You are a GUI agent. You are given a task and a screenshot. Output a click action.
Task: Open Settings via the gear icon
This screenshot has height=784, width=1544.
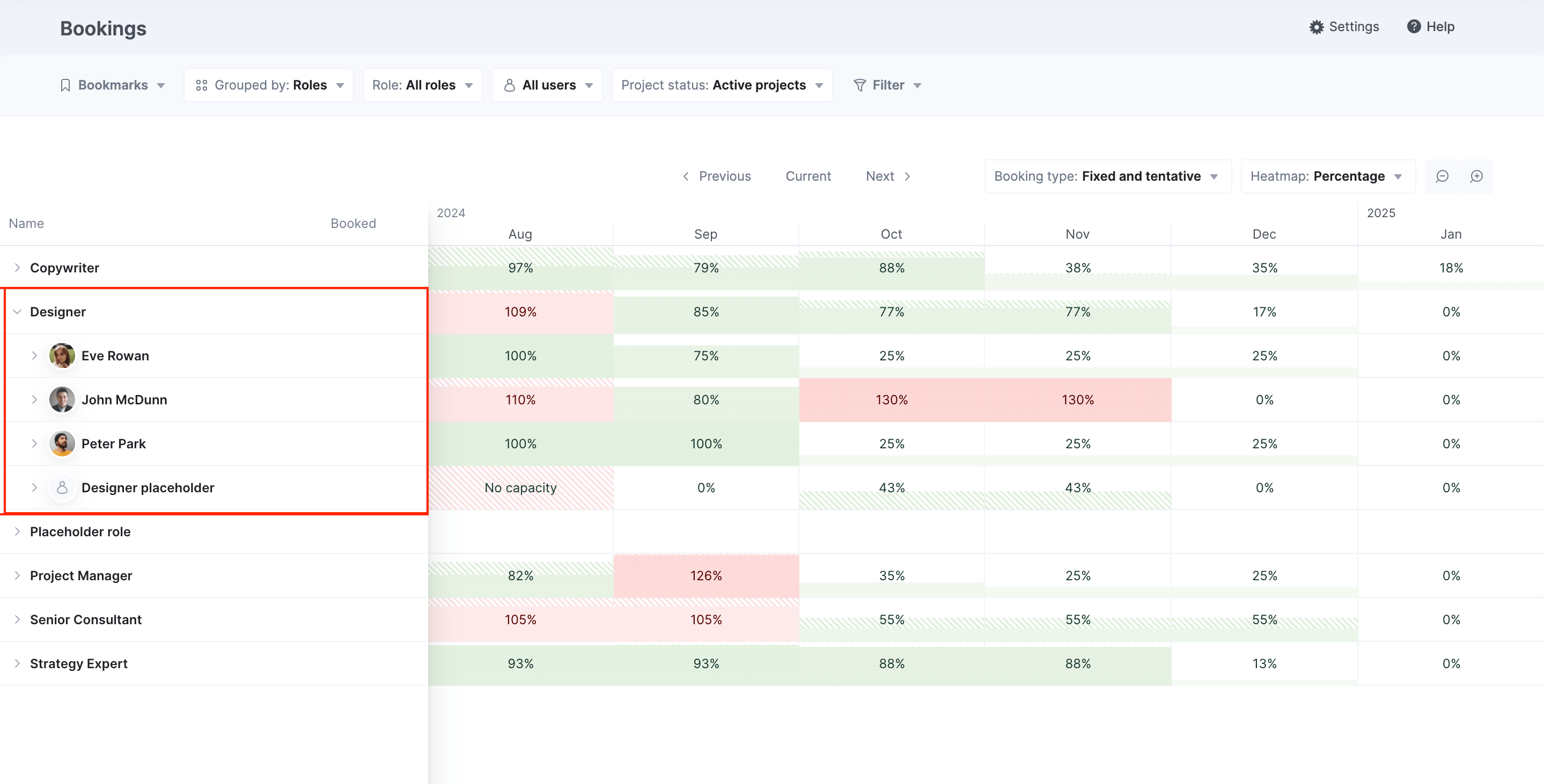(1317, 26)
